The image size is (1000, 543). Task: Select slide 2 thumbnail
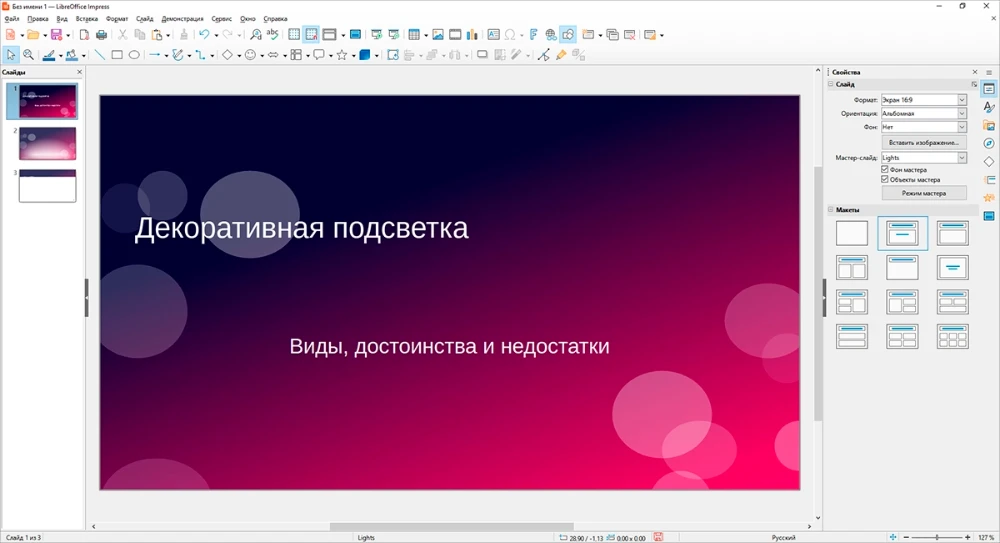[47, 143]
